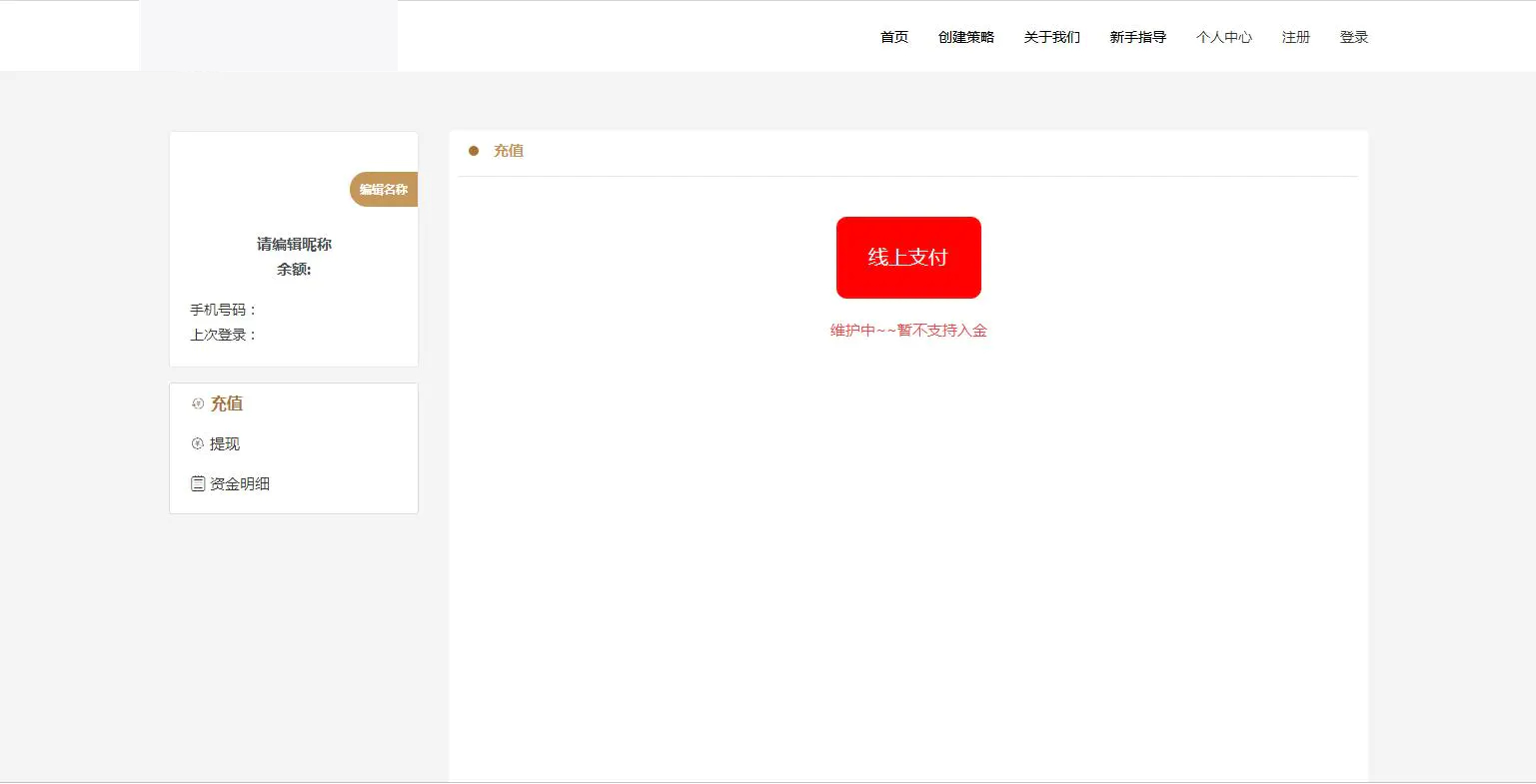Switch to the 首页 menu item

pyautogui.click(x=893, y=37)
